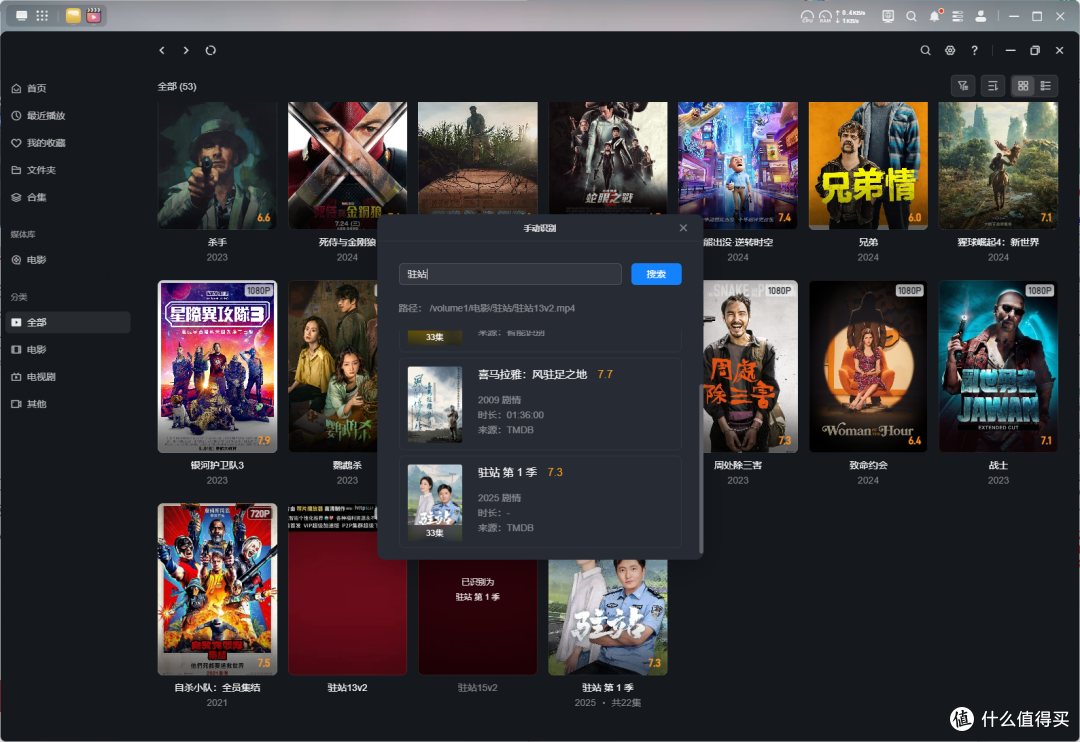Open the yellow file manager taskbar icon
Viewport: 1080px width, 742px height.
tap(73, 16)
